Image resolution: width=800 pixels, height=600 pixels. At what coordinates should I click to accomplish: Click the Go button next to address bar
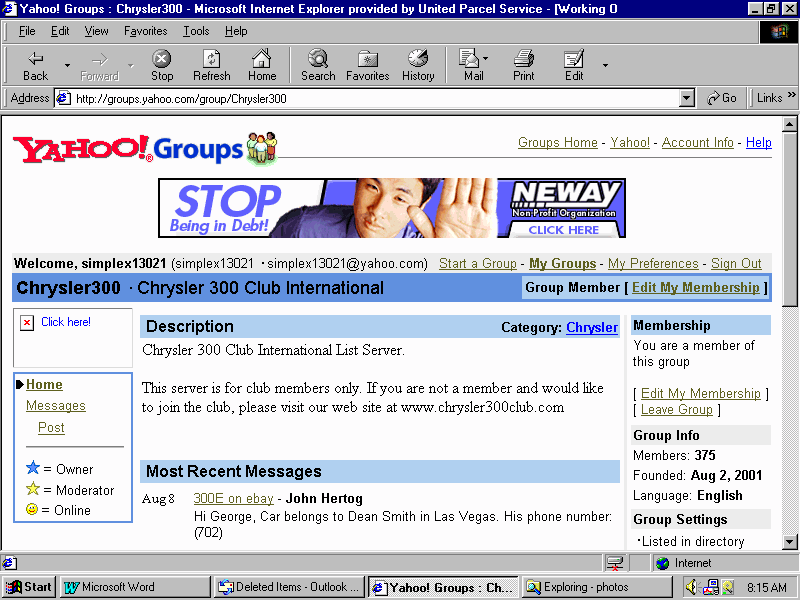pyautogui.click(x=721, y=98)
